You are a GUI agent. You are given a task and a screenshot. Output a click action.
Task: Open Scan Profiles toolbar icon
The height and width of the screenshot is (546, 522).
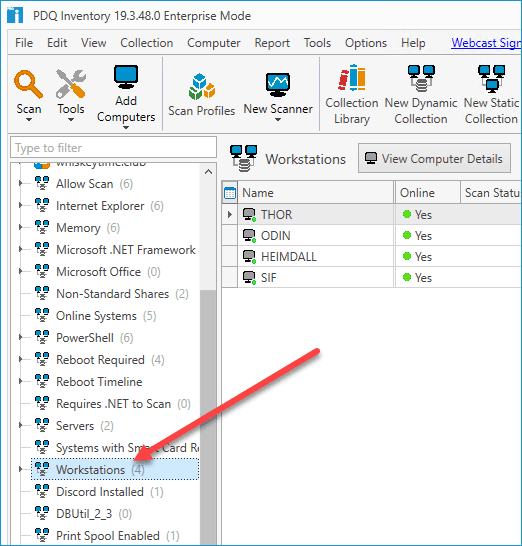click(x=202, y=86)
